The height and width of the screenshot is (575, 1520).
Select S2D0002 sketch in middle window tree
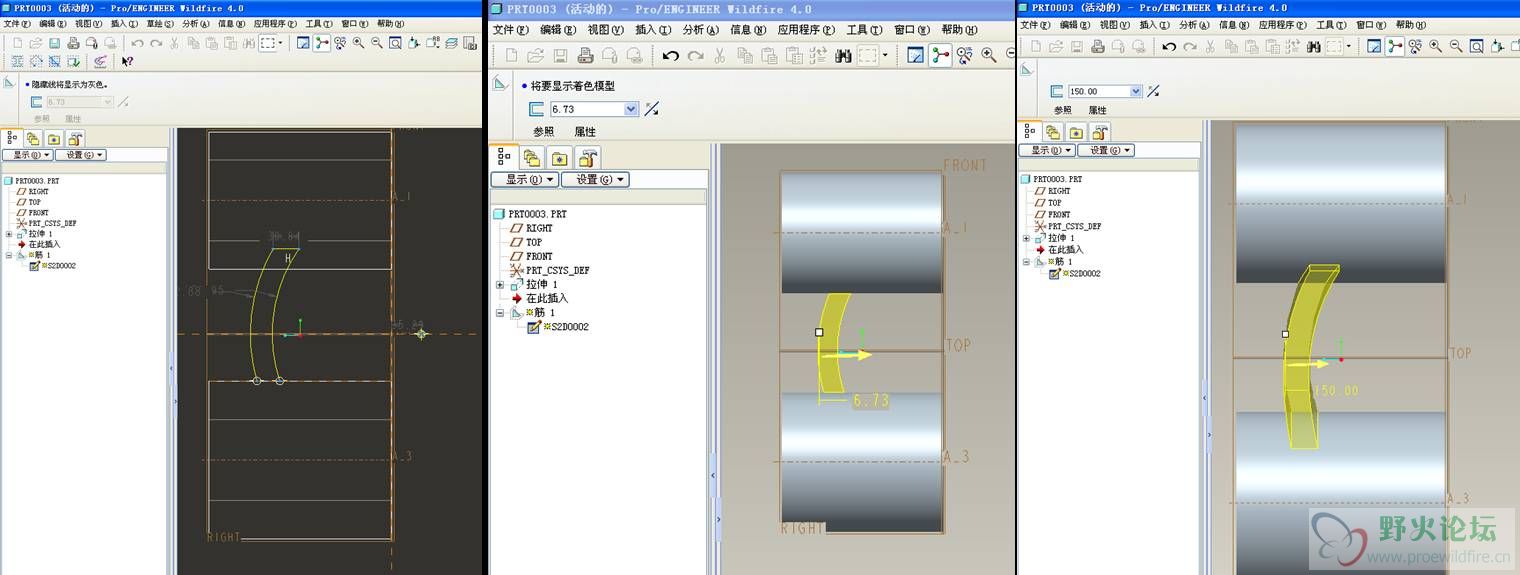pos(570,327)
